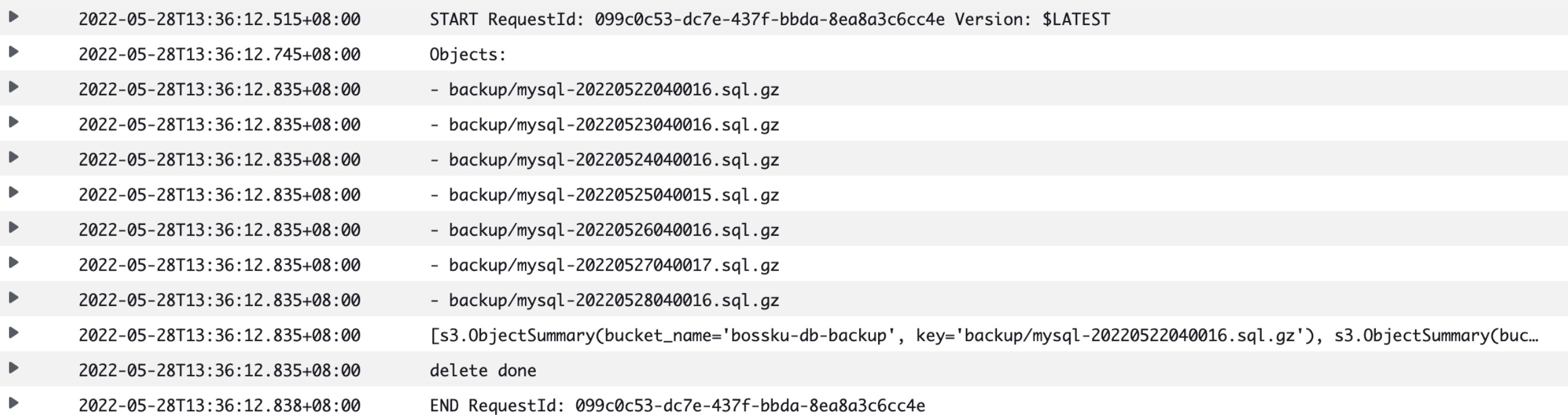Click the 13:36:12.515 timestamp
Screen dimensions: 1568x420
[219, 19]
